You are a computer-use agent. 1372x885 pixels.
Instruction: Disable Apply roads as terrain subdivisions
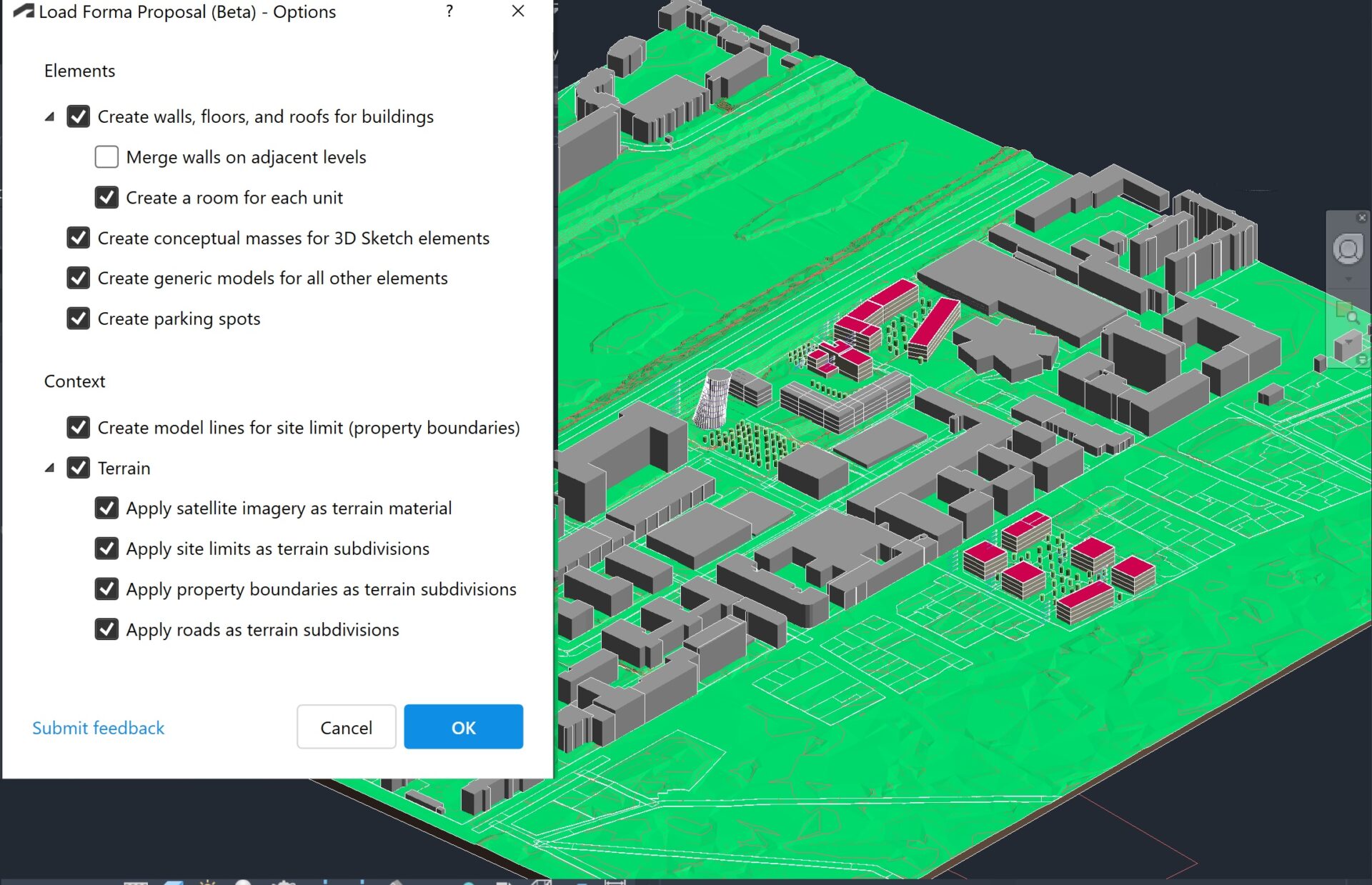pyautogui.click(x=106, y=629)
